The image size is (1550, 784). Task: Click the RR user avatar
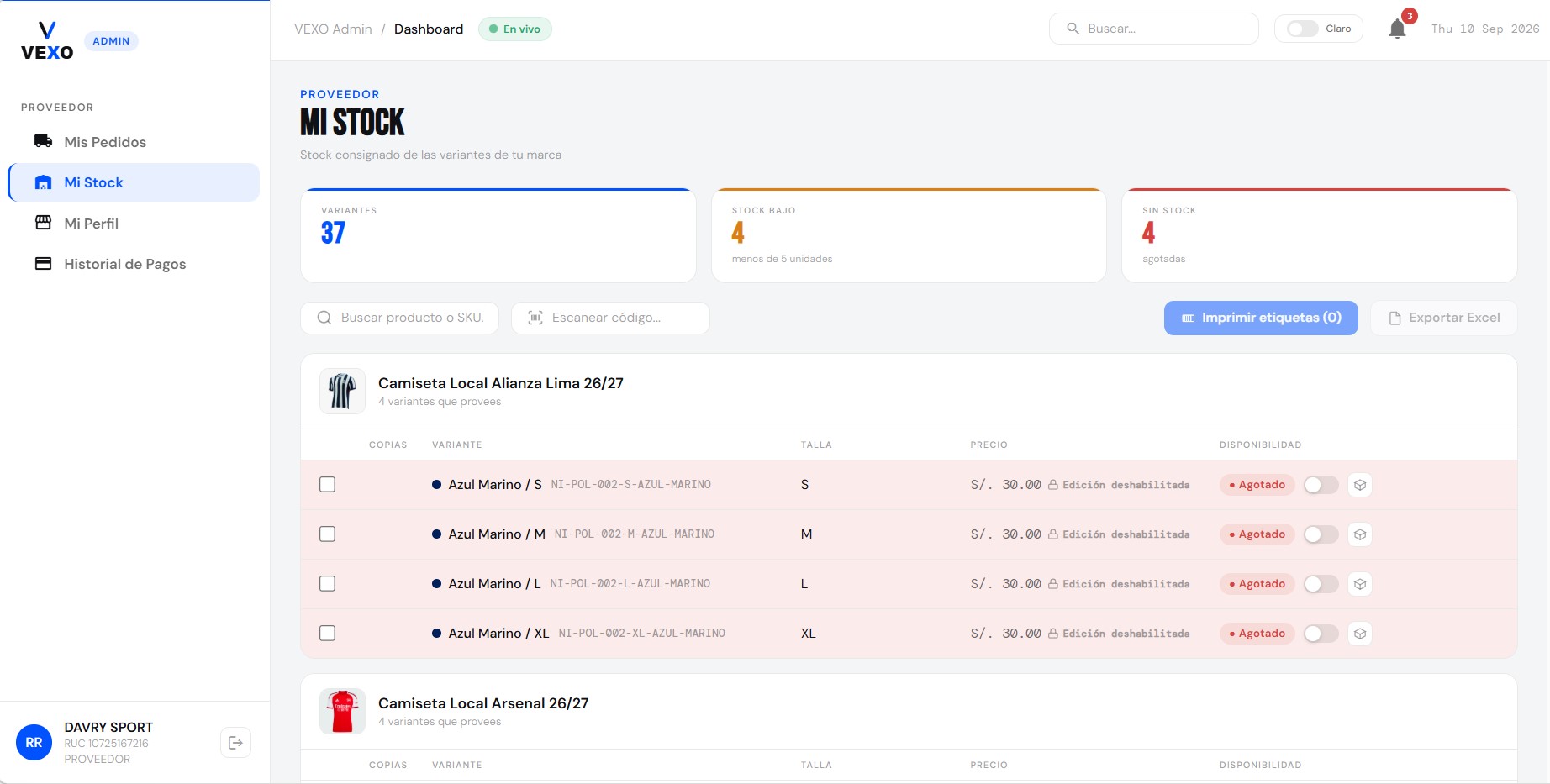(34, 743)
